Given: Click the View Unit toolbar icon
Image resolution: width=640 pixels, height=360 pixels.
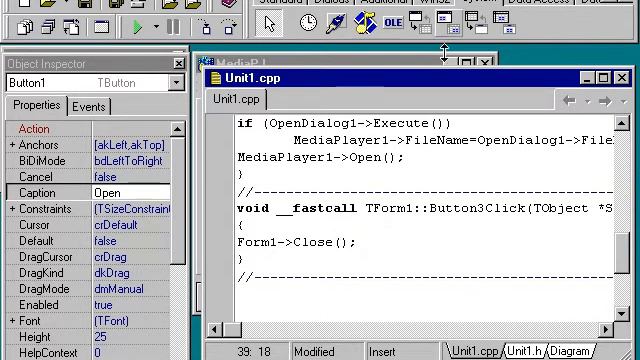Looking at the screenshot, I should [25, 27].
